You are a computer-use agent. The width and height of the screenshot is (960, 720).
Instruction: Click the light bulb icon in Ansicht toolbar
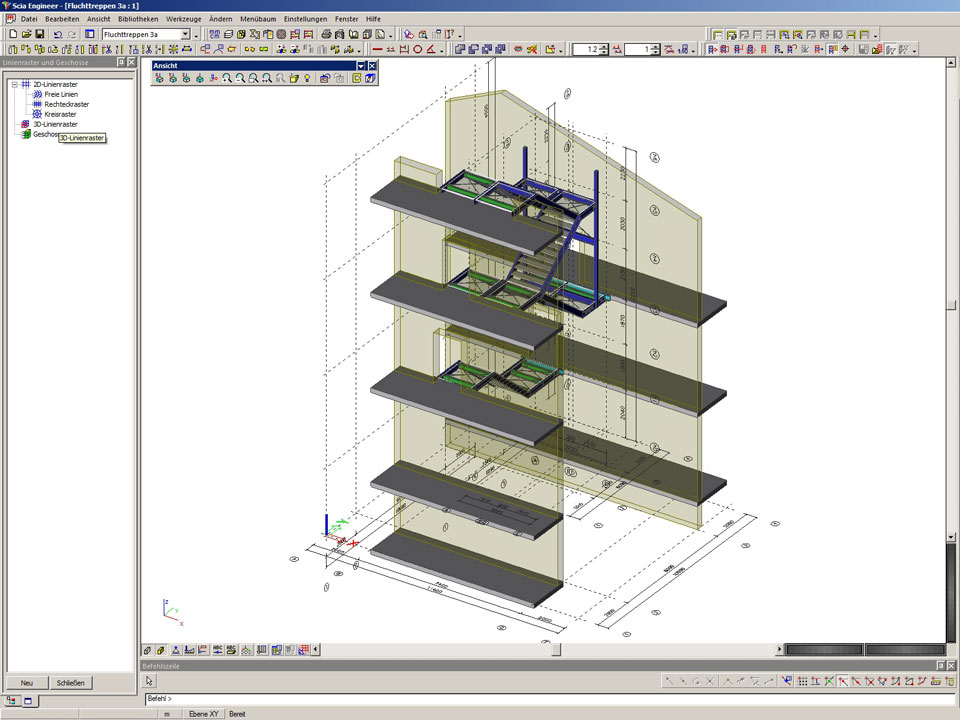pos(307,78)
